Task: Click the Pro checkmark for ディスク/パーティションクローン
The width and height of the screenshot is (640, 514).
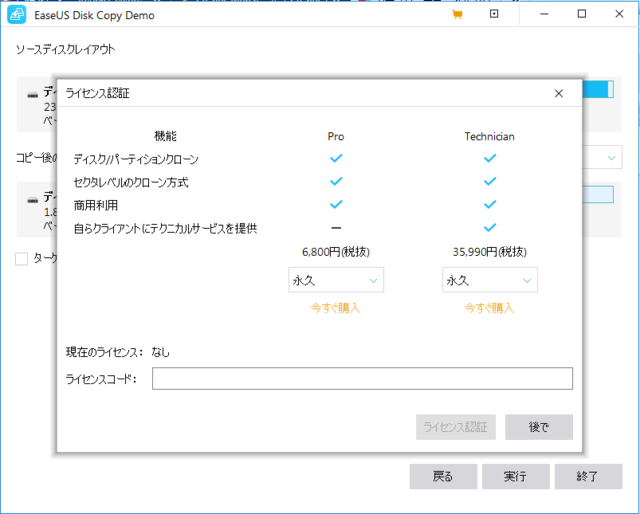Action: tap(336, 158)
